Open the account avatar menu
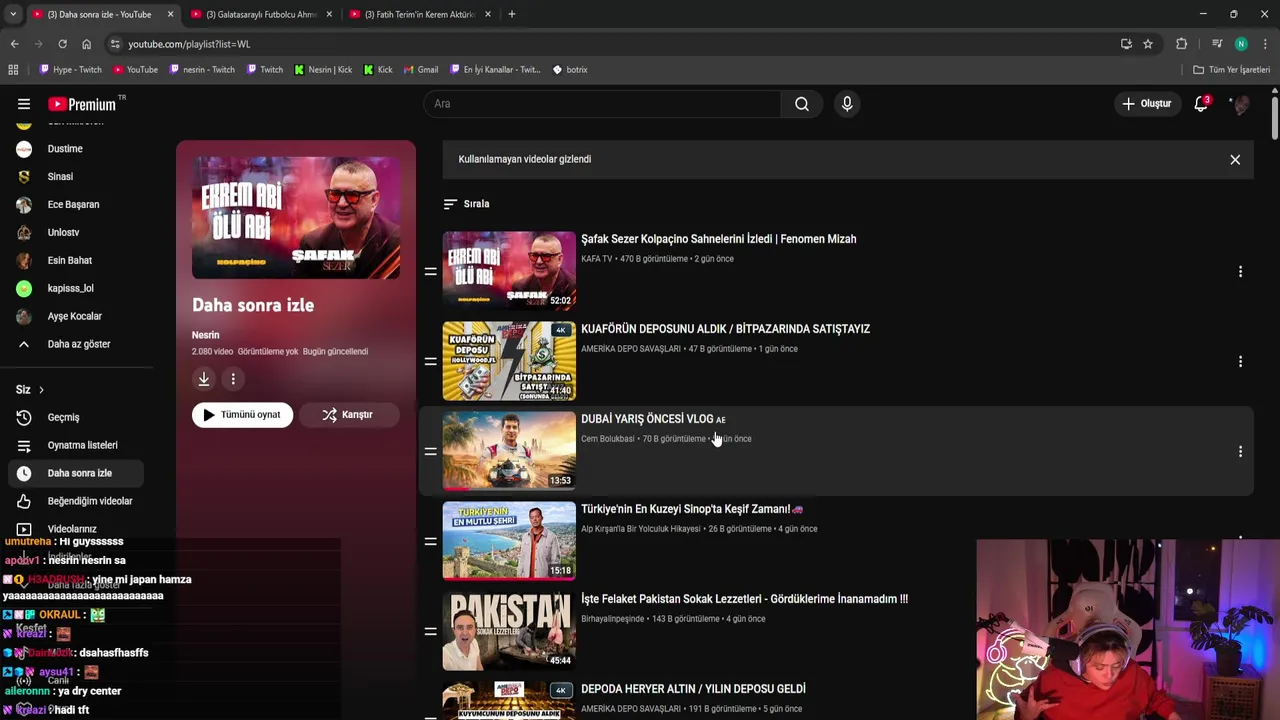The image size is (1280, 720). pos(1240,104)
